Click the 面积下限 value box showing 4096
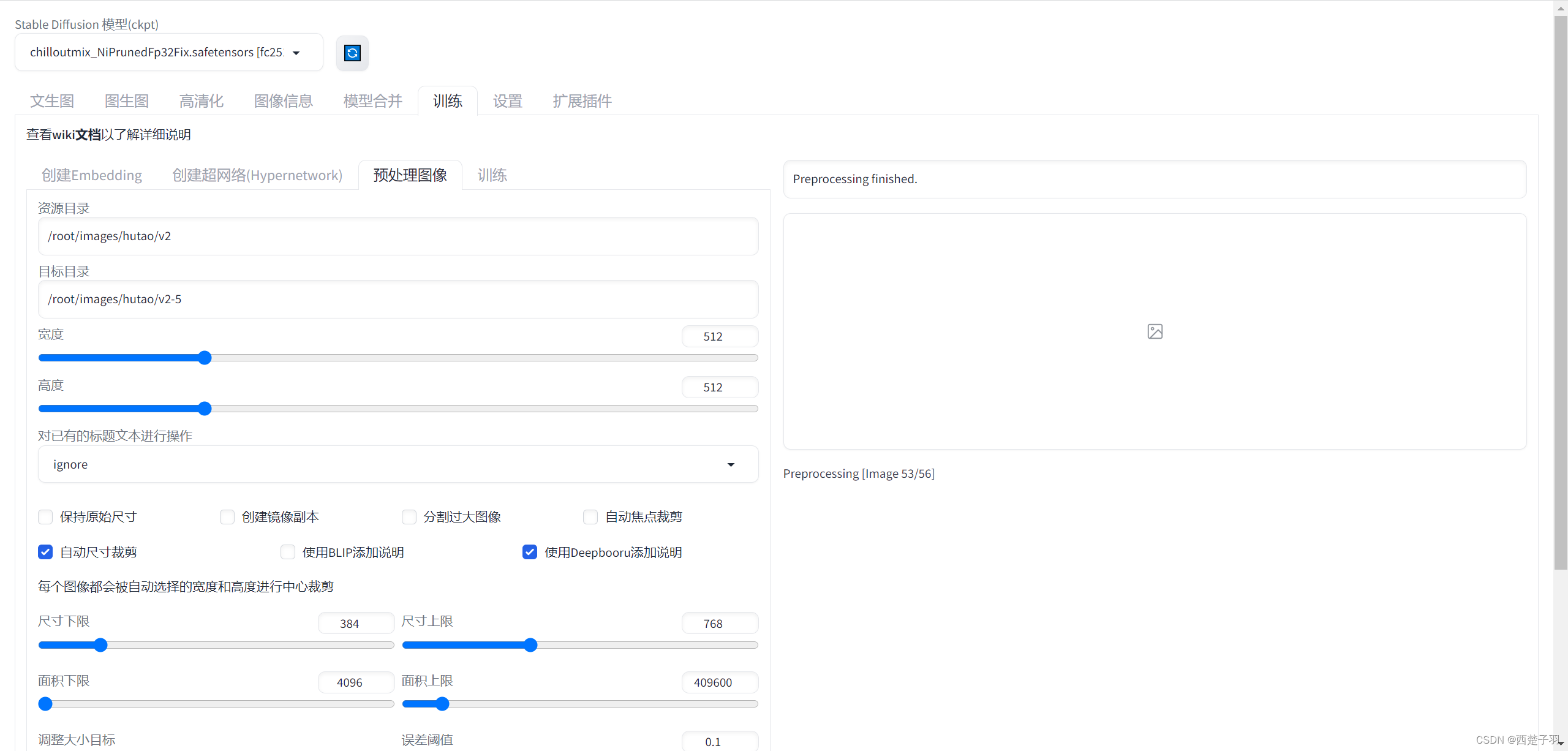The height and width of the screenshot is (751, 1568). 356,682
